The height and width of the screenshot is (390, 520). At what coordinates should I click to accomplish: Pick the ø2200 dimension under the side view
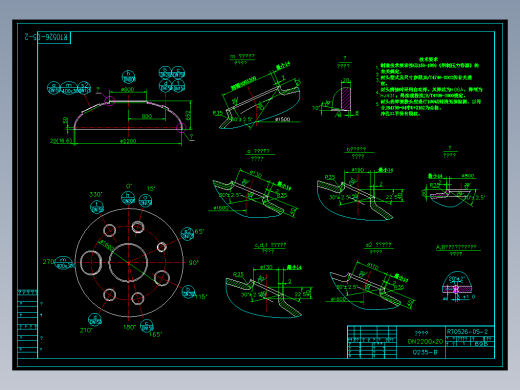point(128,141)
